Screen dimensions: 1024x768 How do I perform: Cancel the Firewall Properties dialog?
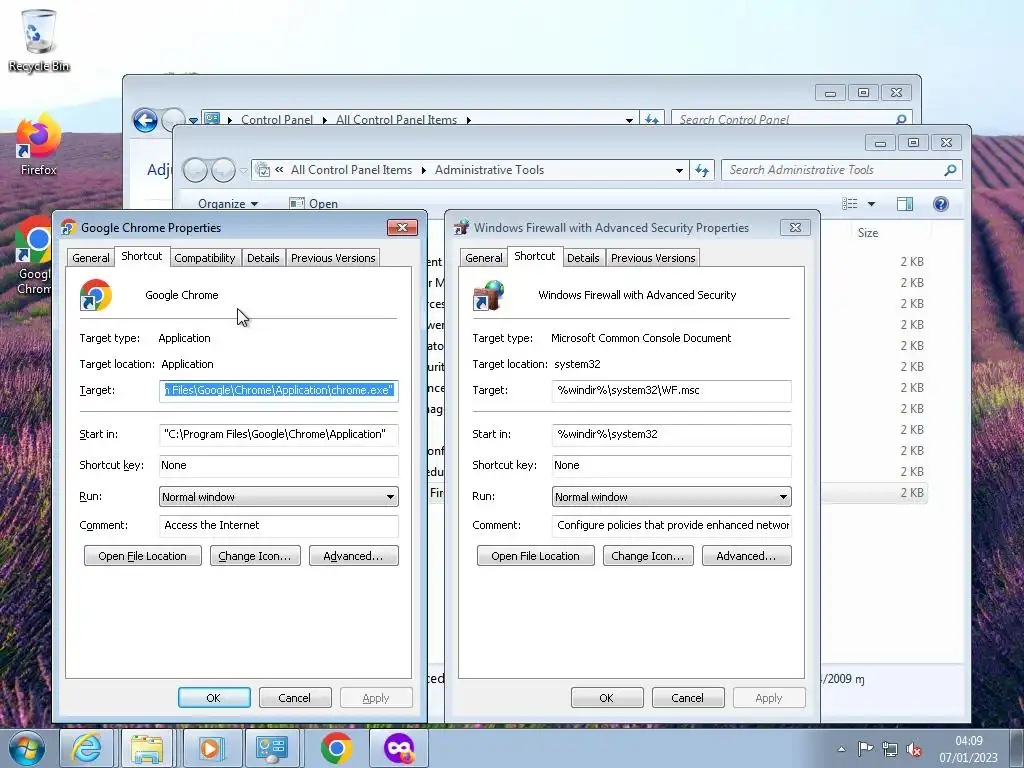point(688,698)
